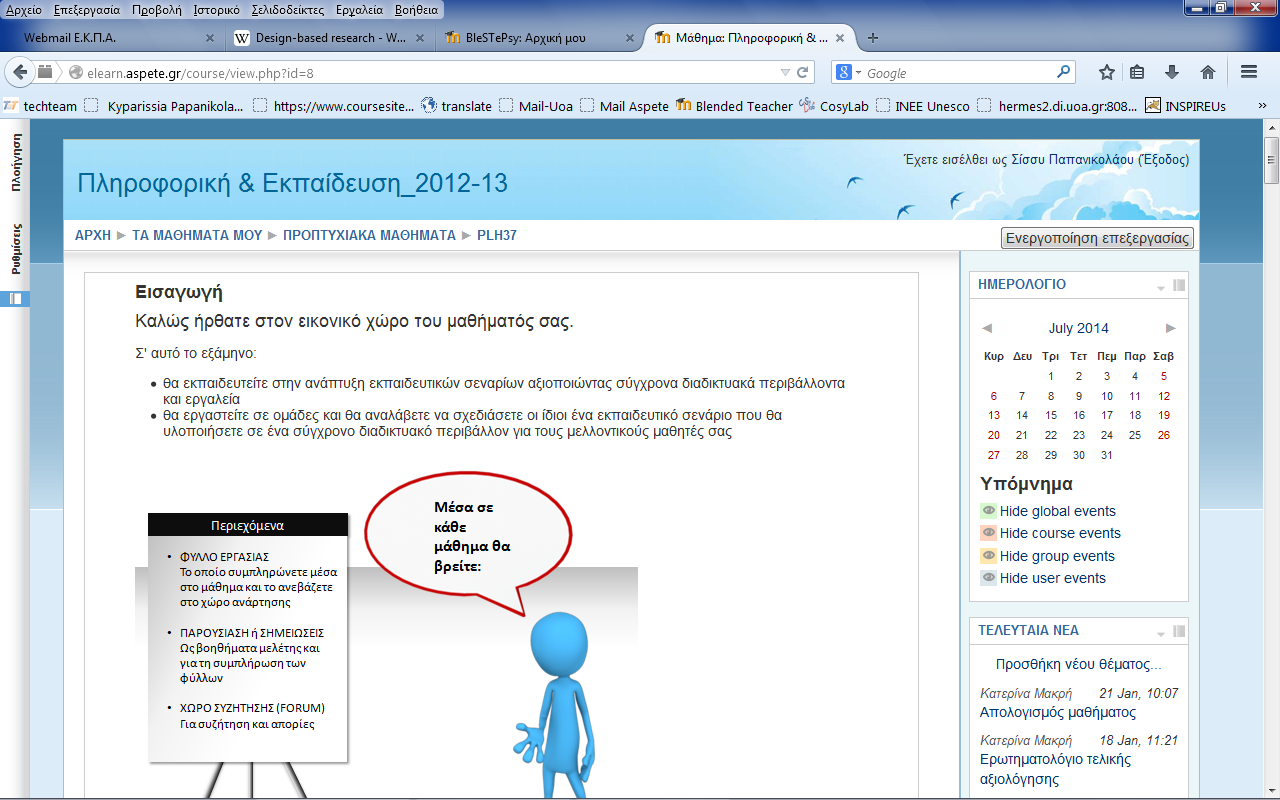The image size is (1280, 800).
Task: Click ΤΑ ΜΑΘΗΜΑΤΑ ΜΟΥ breadcrumb
Action: [197, 236]
